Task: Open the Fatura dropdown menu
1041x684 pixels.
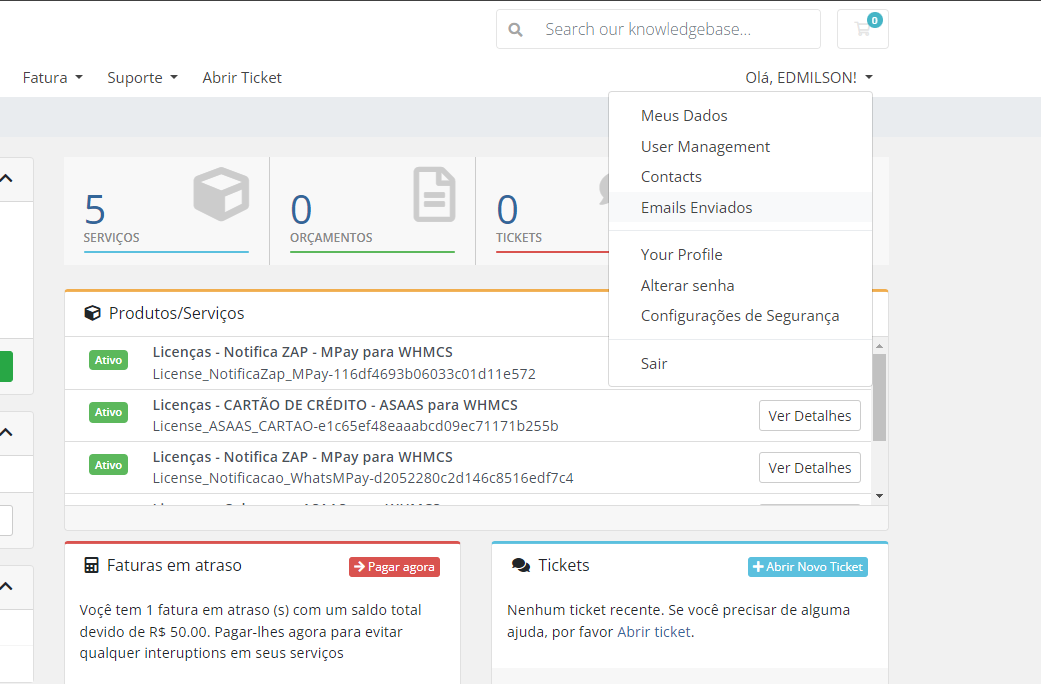Action: [x=52, y=78]
